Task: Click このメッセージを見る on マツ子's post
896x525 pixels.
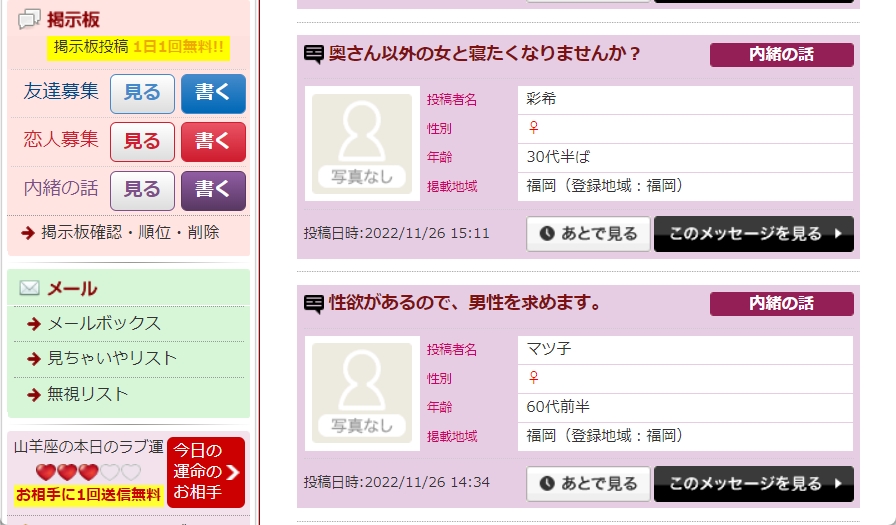Action: click(754, 484)
